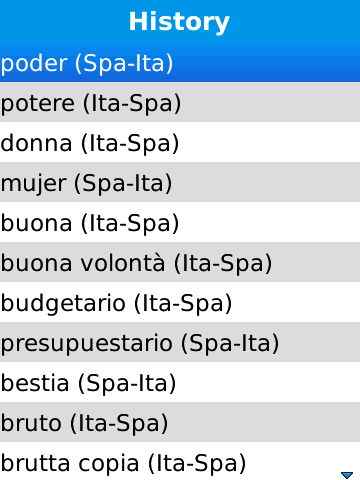
Task: Click the '(Ita-Spa)' label after brutta copia
Action: click(197, 464)
